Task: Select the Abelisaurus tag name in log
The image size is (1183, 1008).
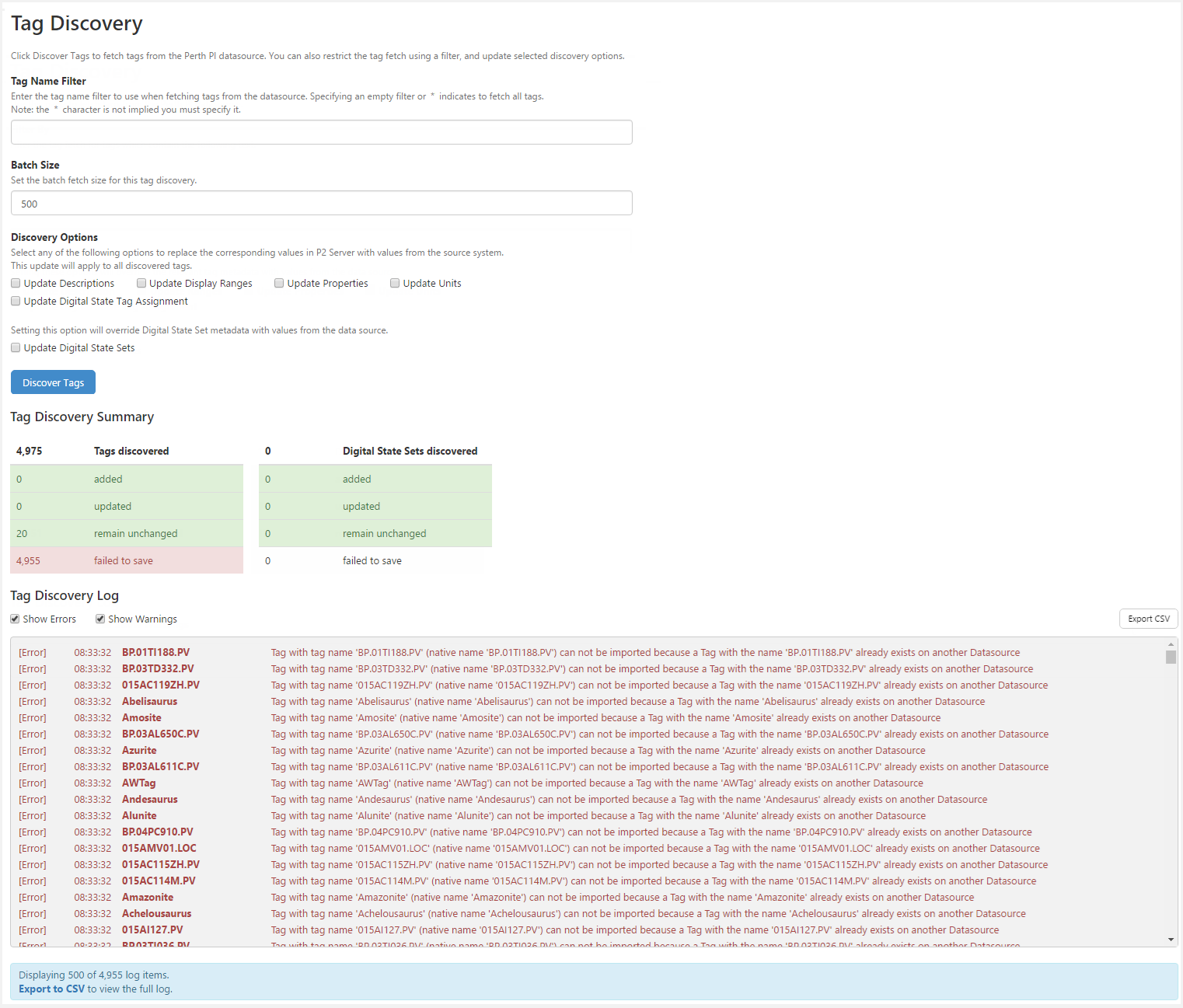Action: point(149,702)
